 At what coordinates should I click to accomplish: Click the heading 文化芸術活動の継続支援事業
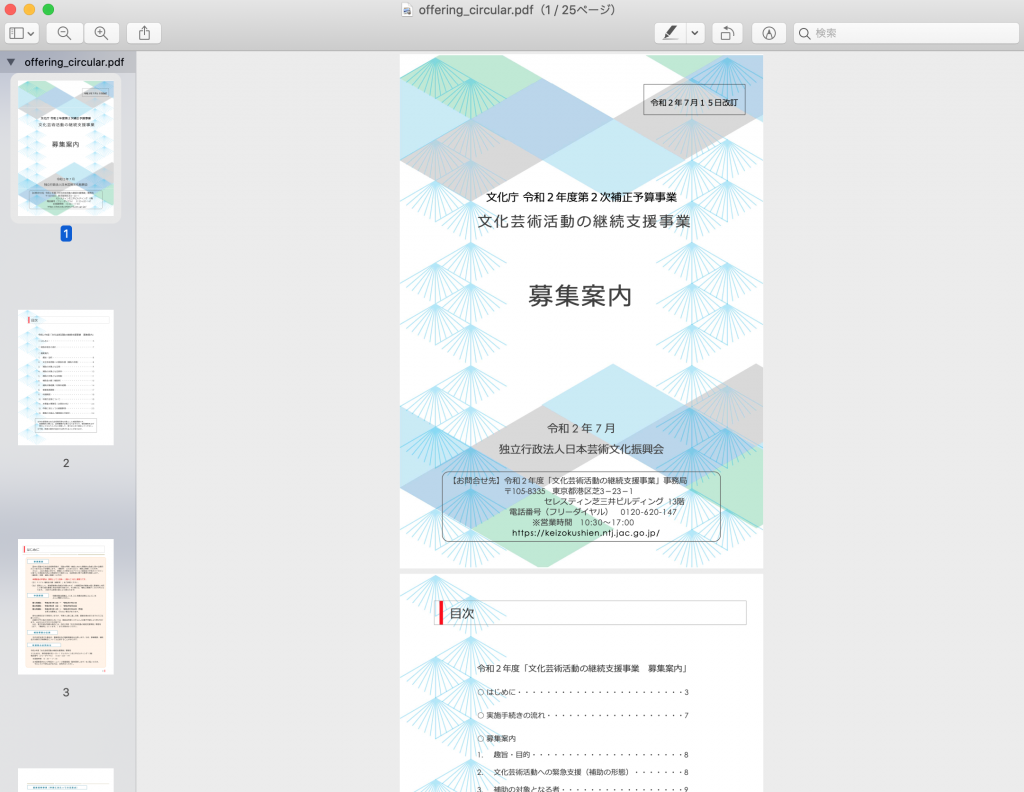[x=583, y=221]
